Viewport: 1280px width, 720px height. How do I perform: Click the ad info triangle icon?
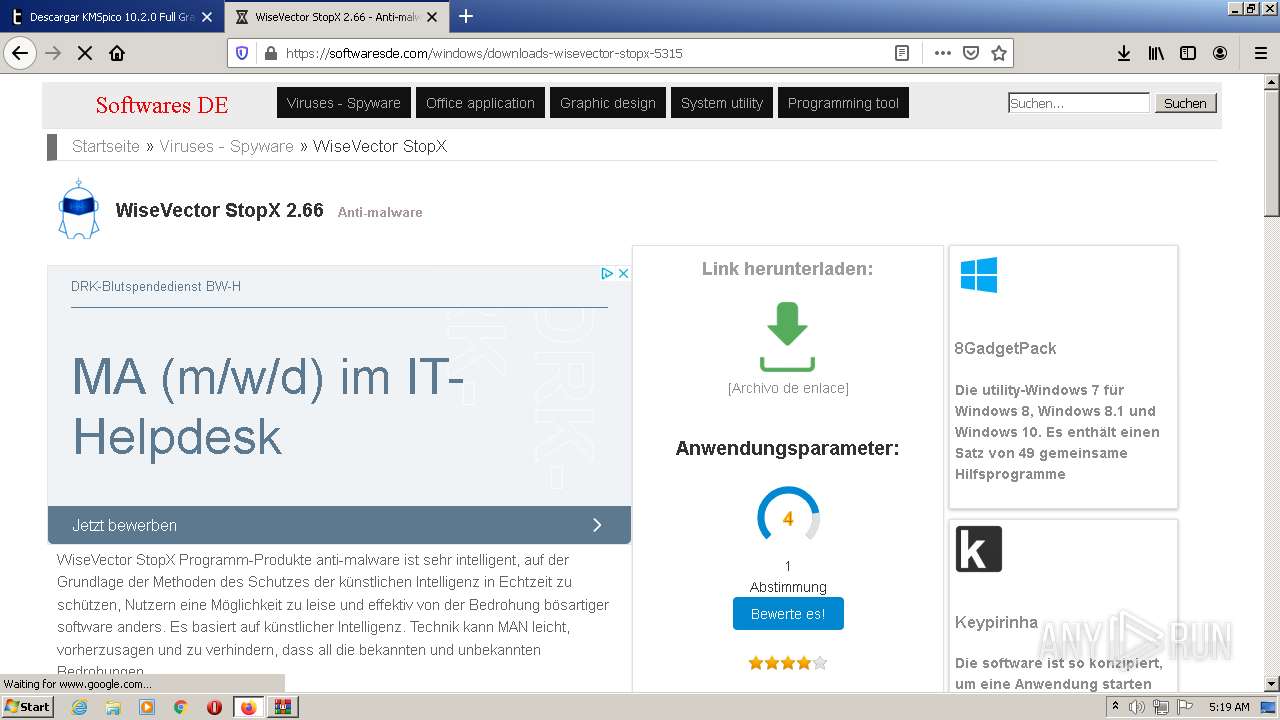point(606,273)
